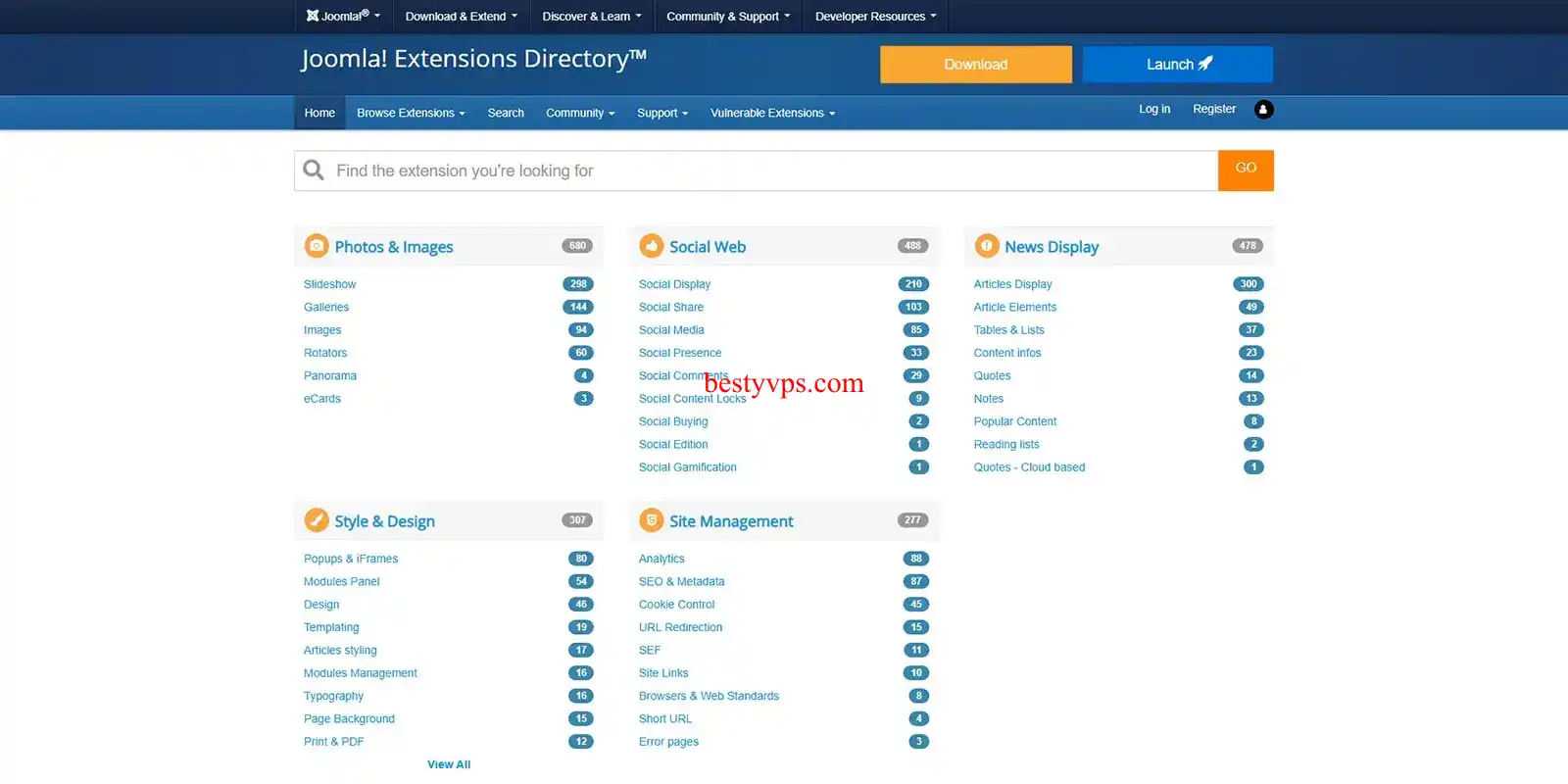Open Analytics subcategory
This screenshot has width=1568, height=784.
tap(661, 559)
